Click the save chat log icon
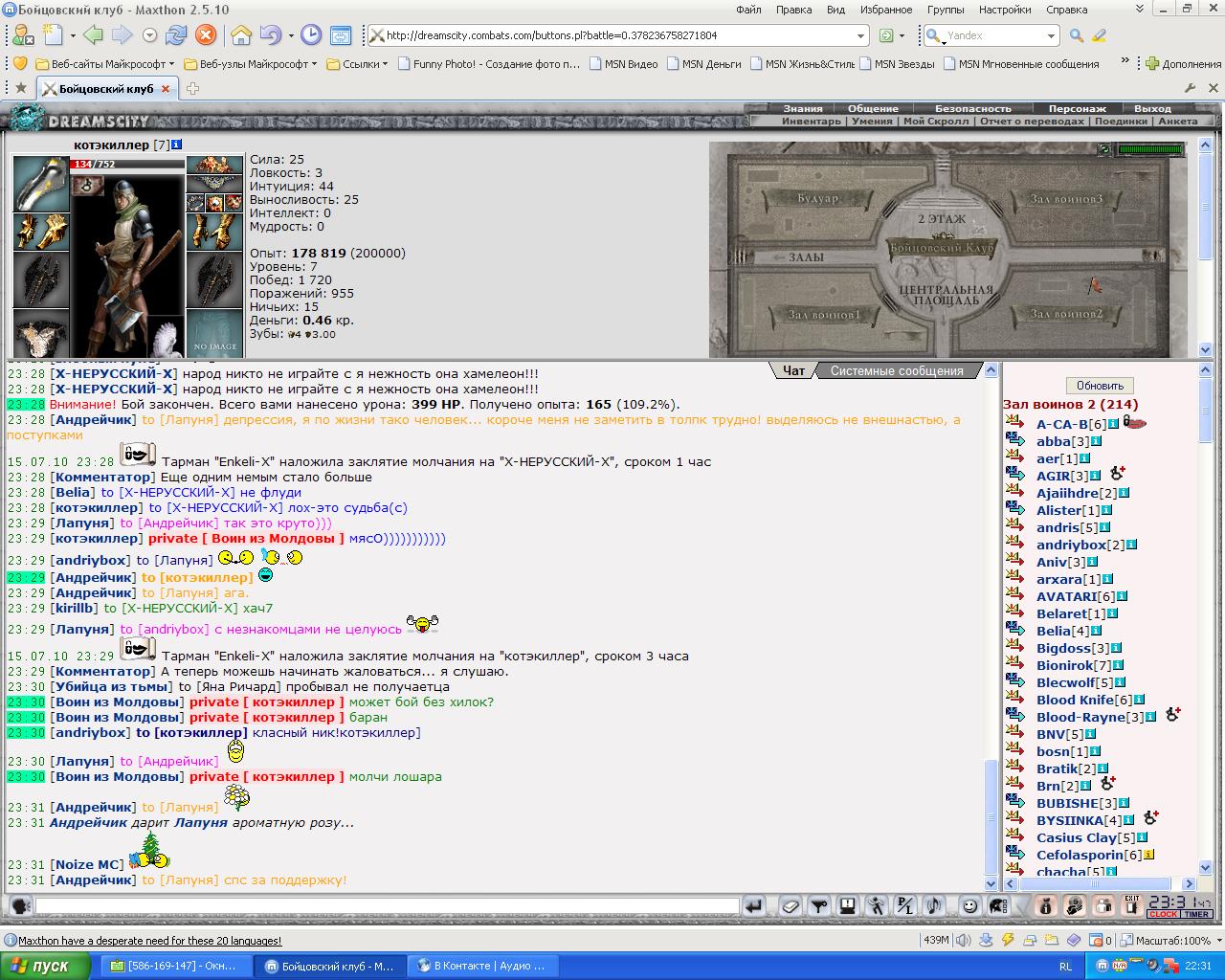This screenshot has width=1225, height=980. (x=847, y=905)
